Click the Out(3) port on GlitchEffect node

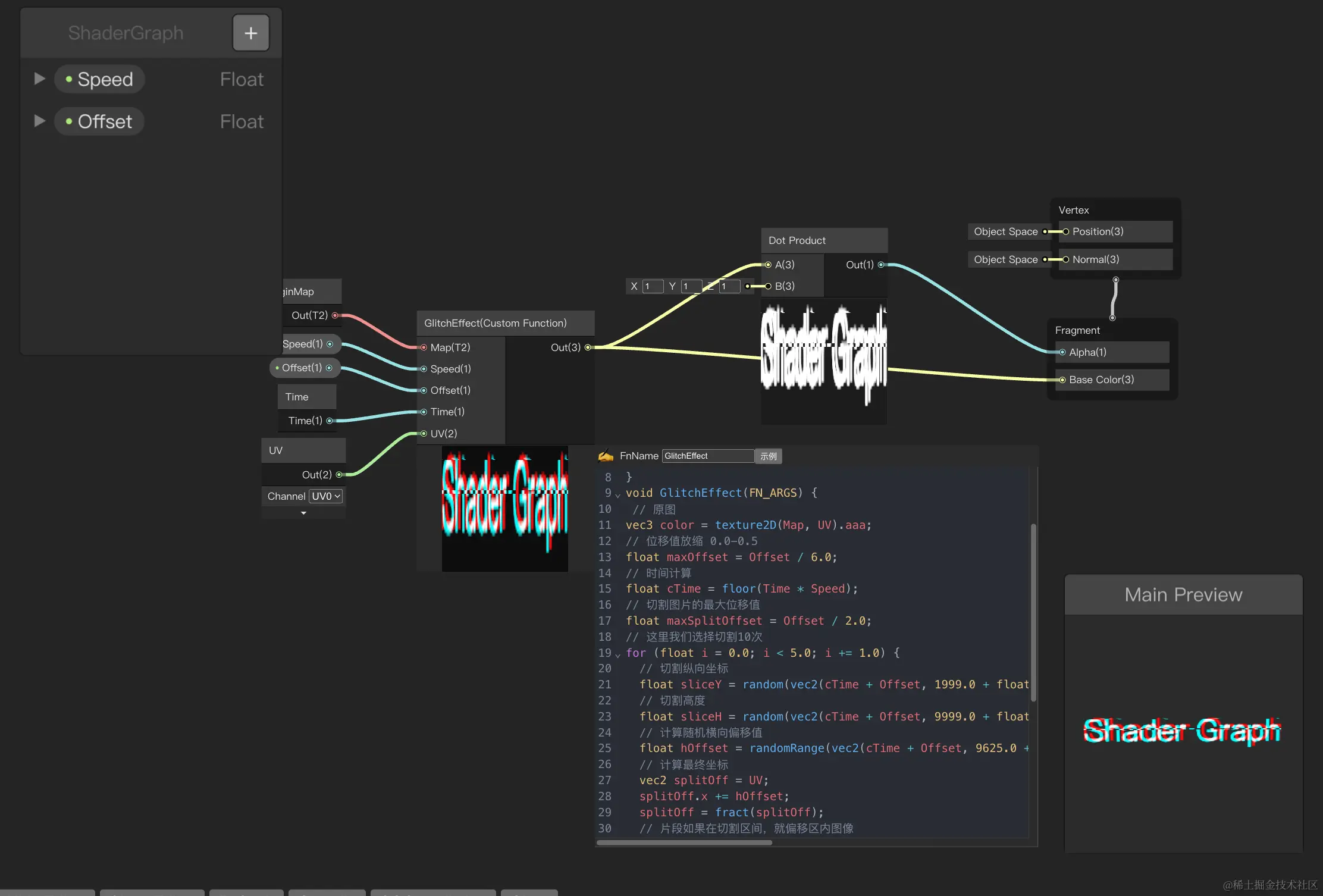(588, 347)
